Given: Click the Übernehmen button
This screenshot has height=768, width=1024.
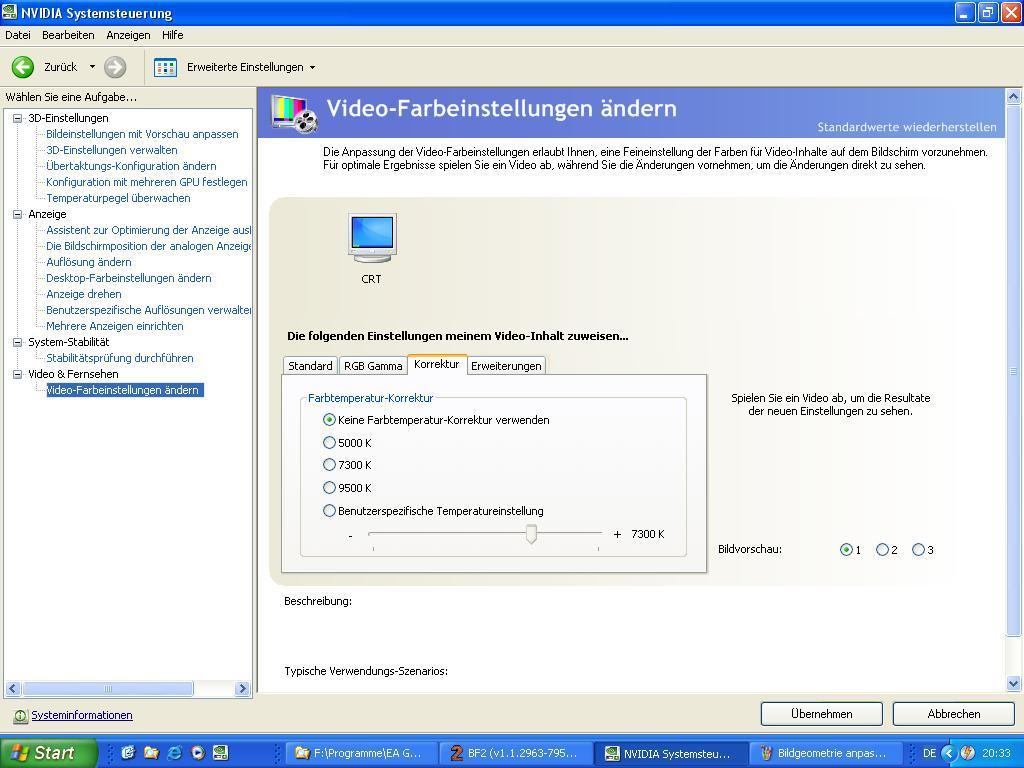Looking at the screenshot, I should (822, 714).
